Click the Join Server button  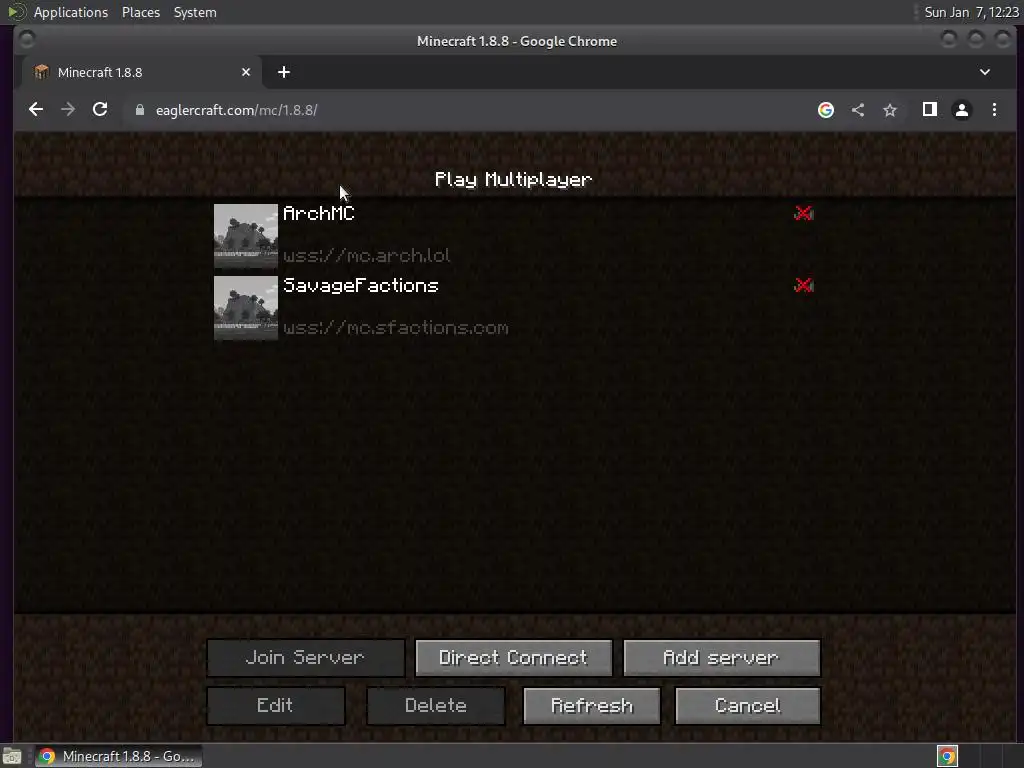306,658
